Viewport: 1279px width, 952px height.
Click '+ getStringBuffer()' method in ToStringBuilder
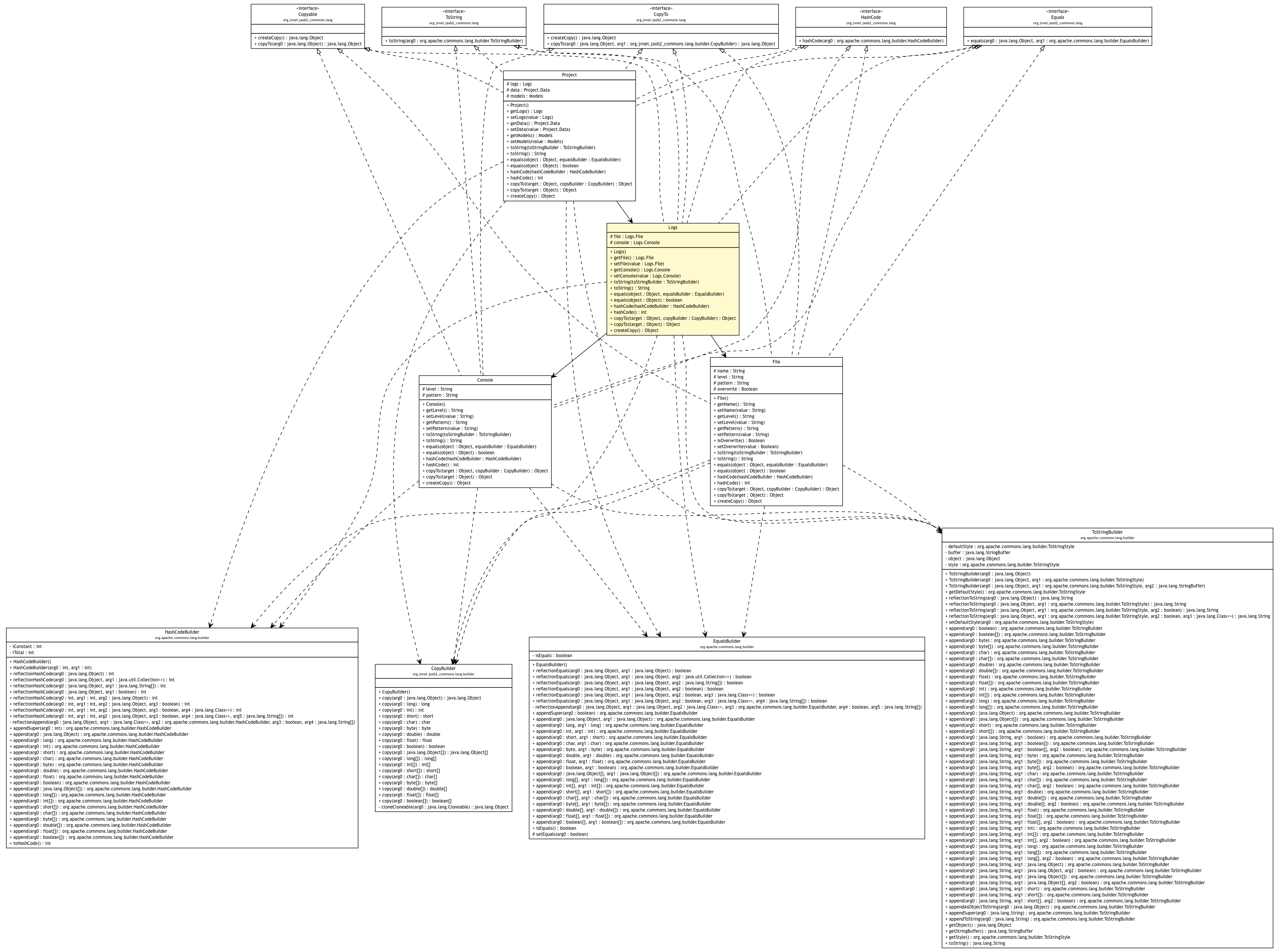tap(989, 931)
